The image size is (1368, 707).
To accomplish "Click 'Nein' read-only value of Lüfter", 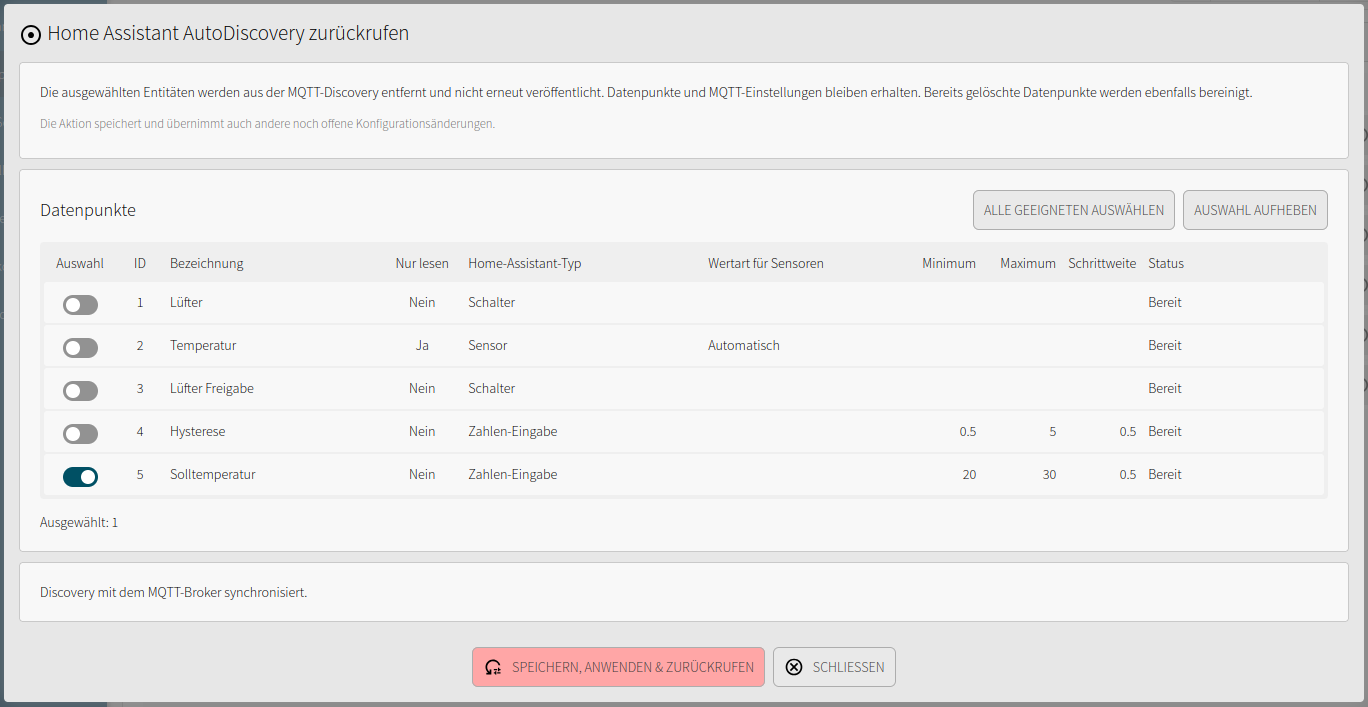I will click(x=422, y=302).
